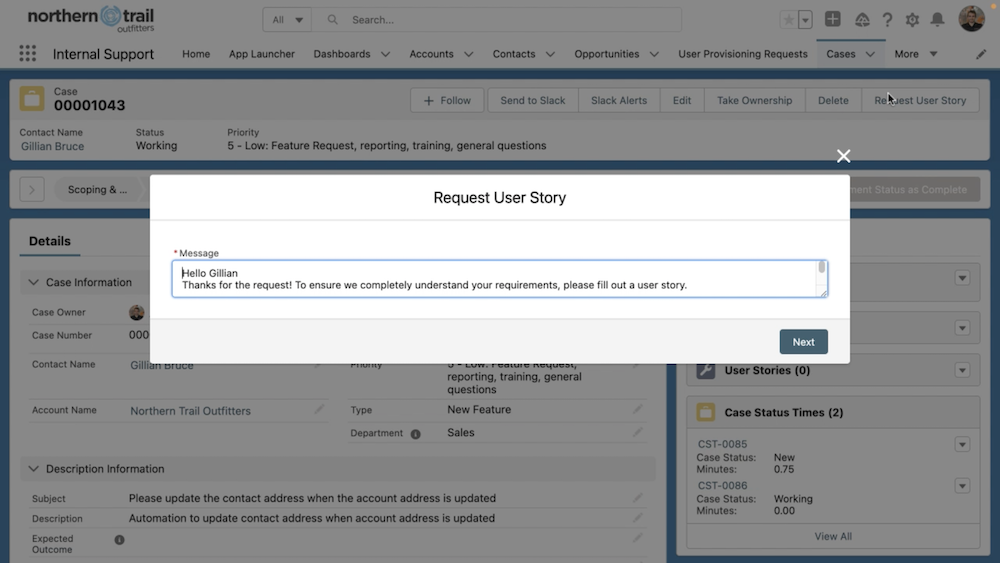
Task: Open Northern Trail Outfitters account link
Action: point(190,411)
